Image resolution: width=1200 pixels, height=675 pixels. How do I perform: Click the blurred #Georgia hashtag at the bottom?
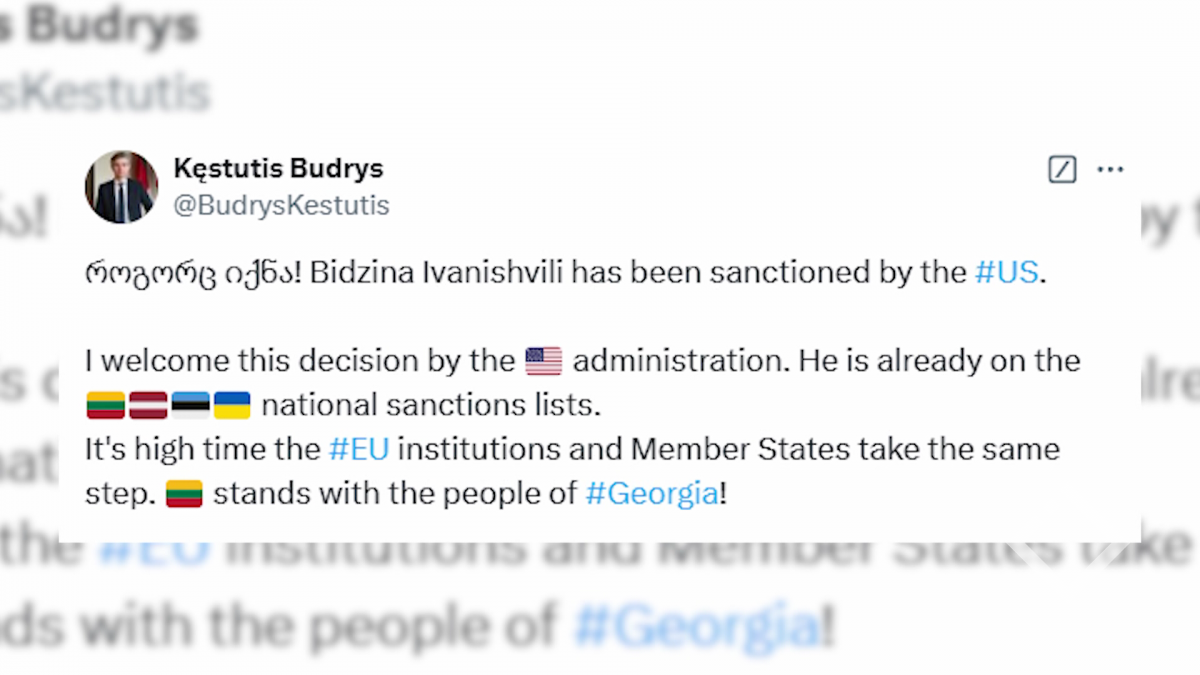[x=696, y=626]
